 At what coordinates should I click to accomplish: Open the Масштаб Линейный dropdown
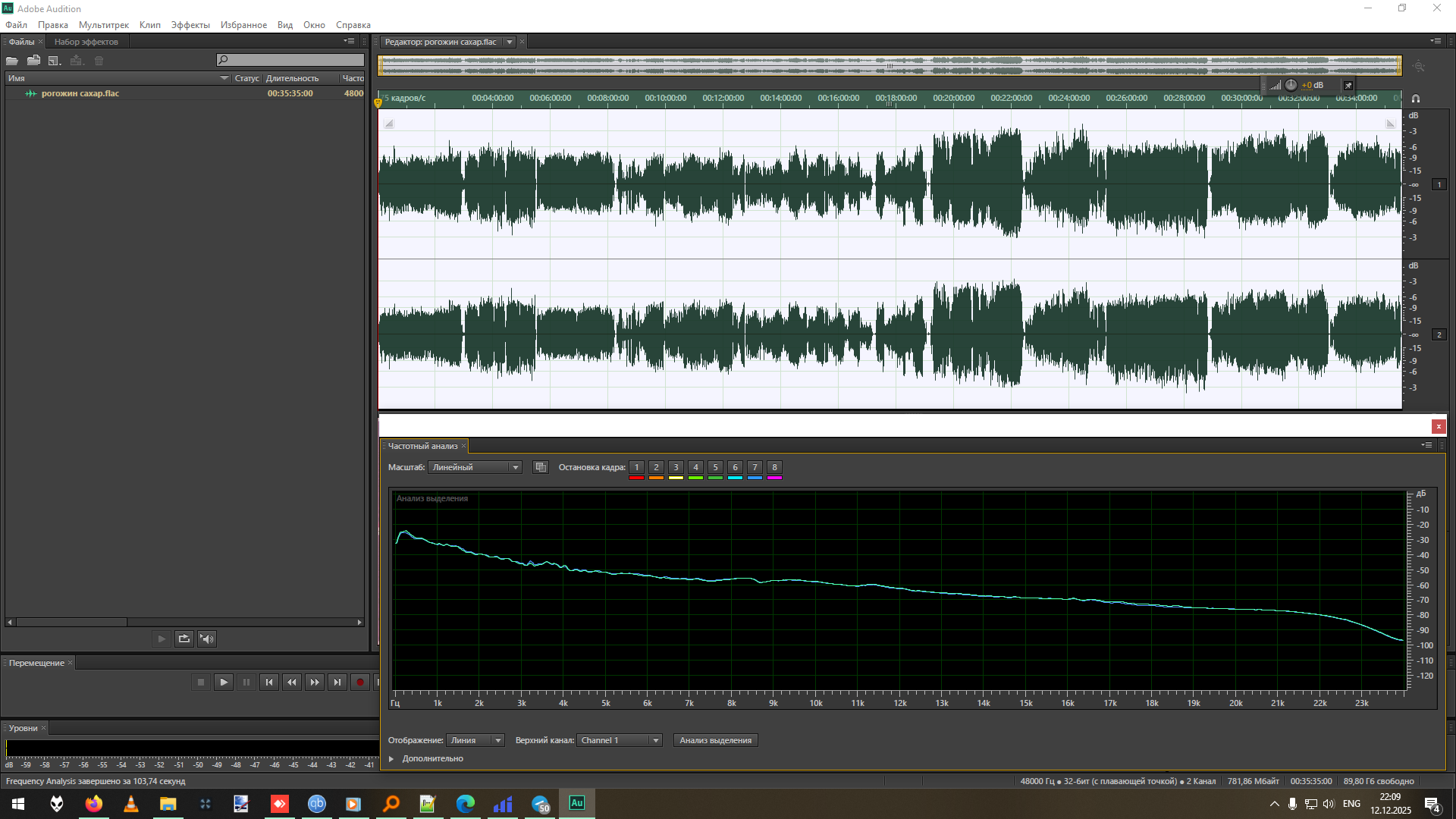point(475,467)
